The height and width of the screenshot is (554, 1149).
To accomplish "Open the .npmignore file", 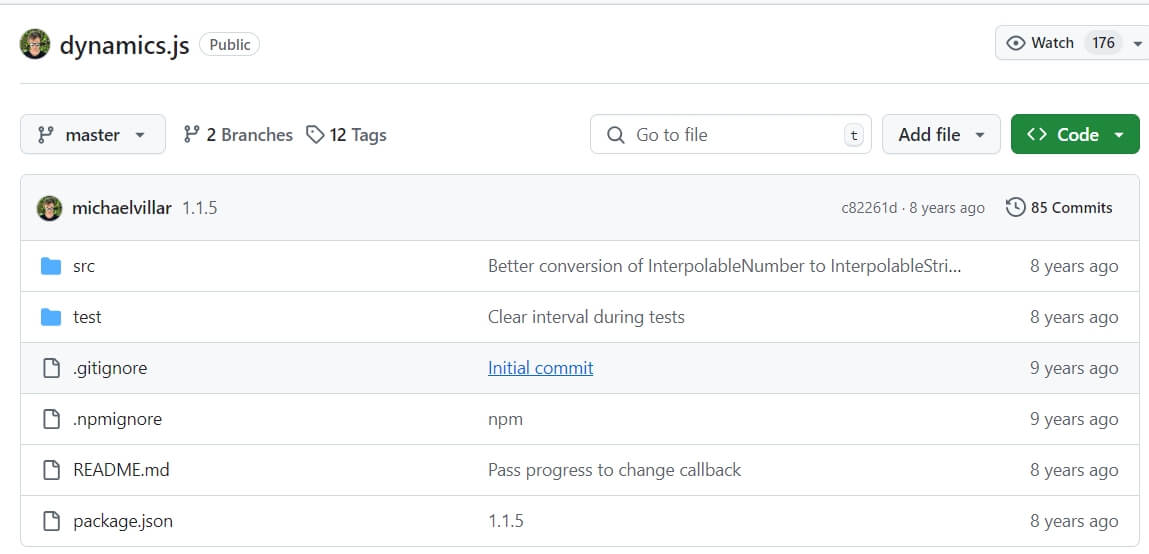I will coord(117,419).
